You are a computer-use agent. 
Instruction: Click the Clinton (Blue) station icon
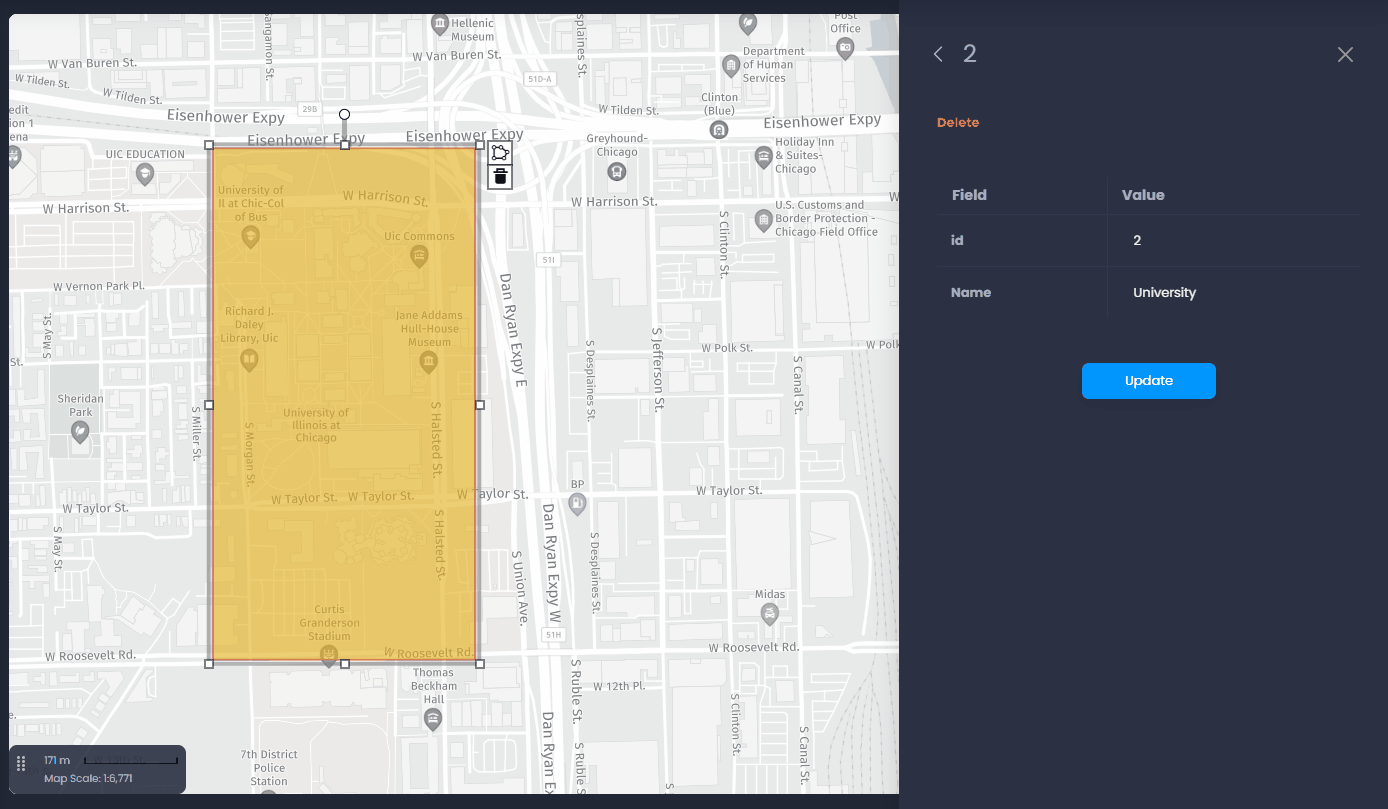coord(718,129)
